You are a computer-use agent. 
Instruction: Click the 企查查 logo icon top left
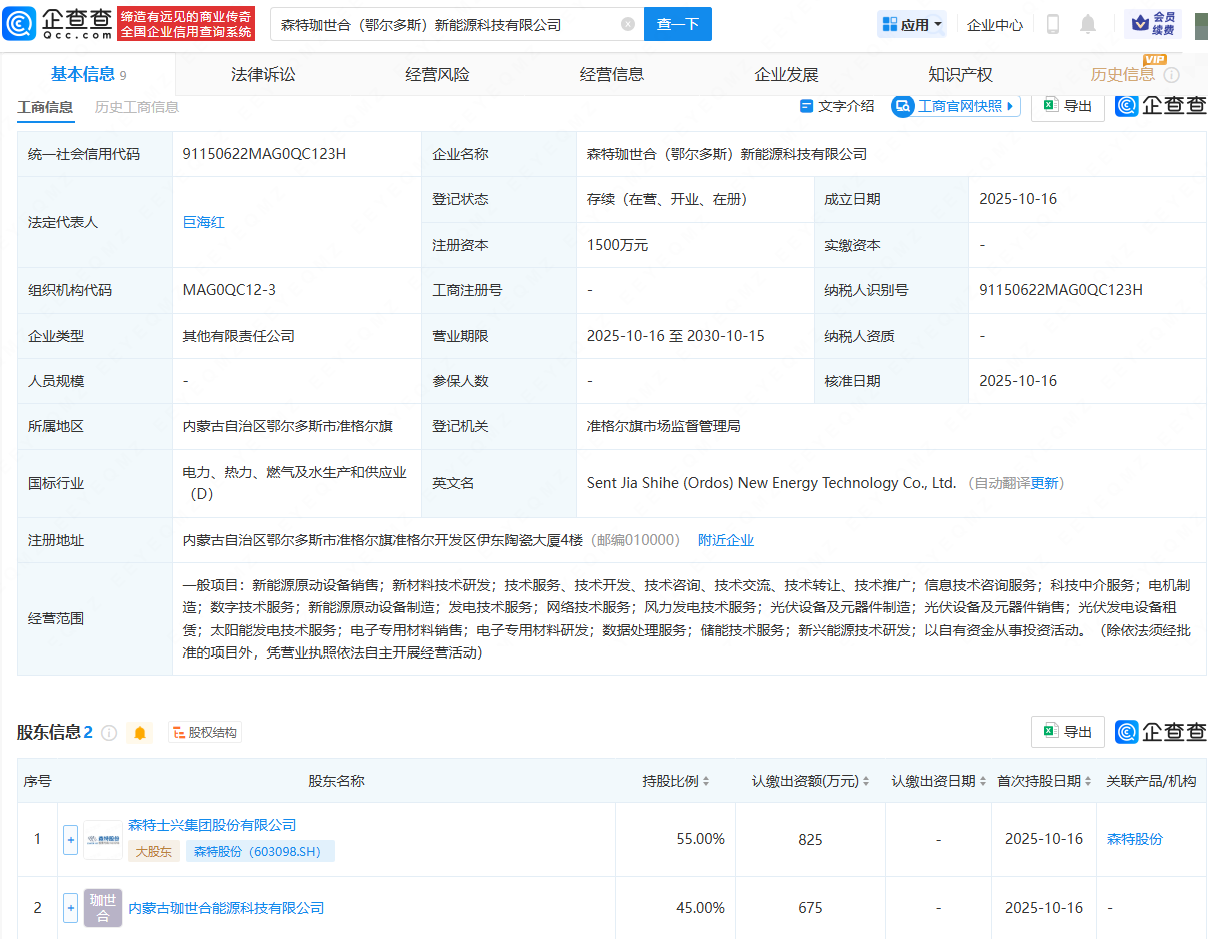click(17, 22)
